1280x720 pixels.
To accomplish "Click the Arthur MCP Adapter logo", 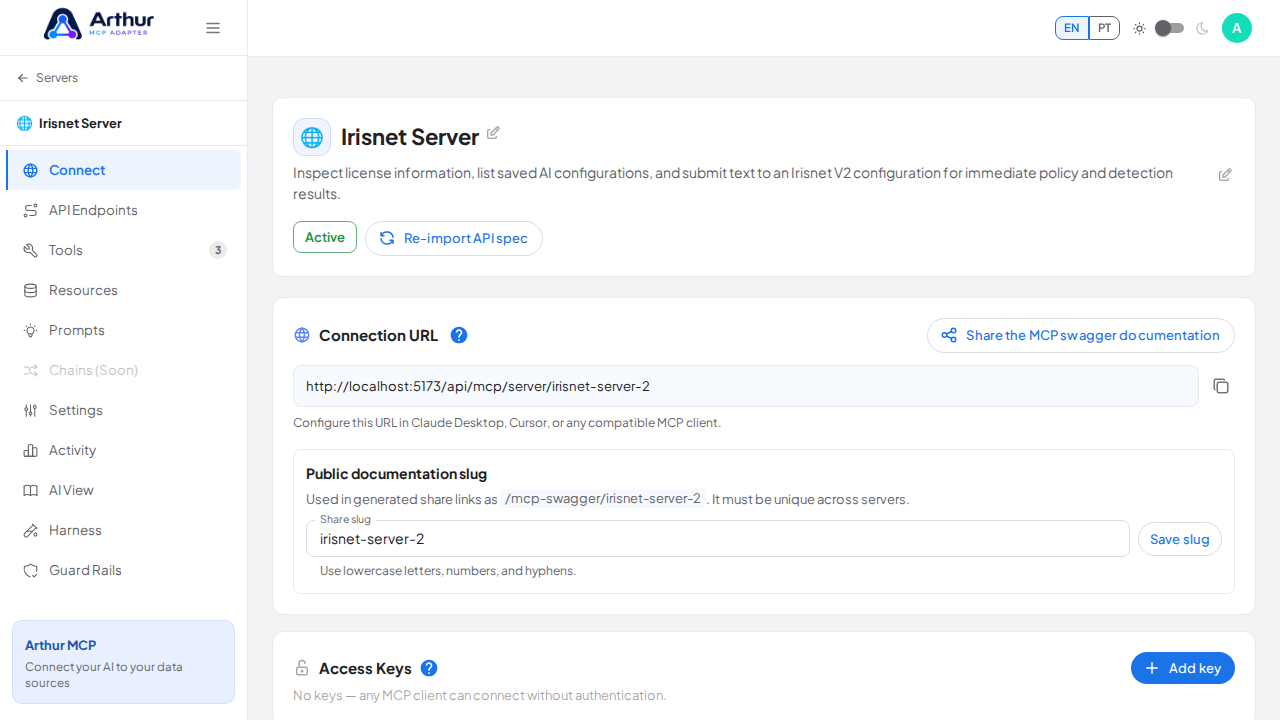I will pyautogui.click(x=97, y=24).
